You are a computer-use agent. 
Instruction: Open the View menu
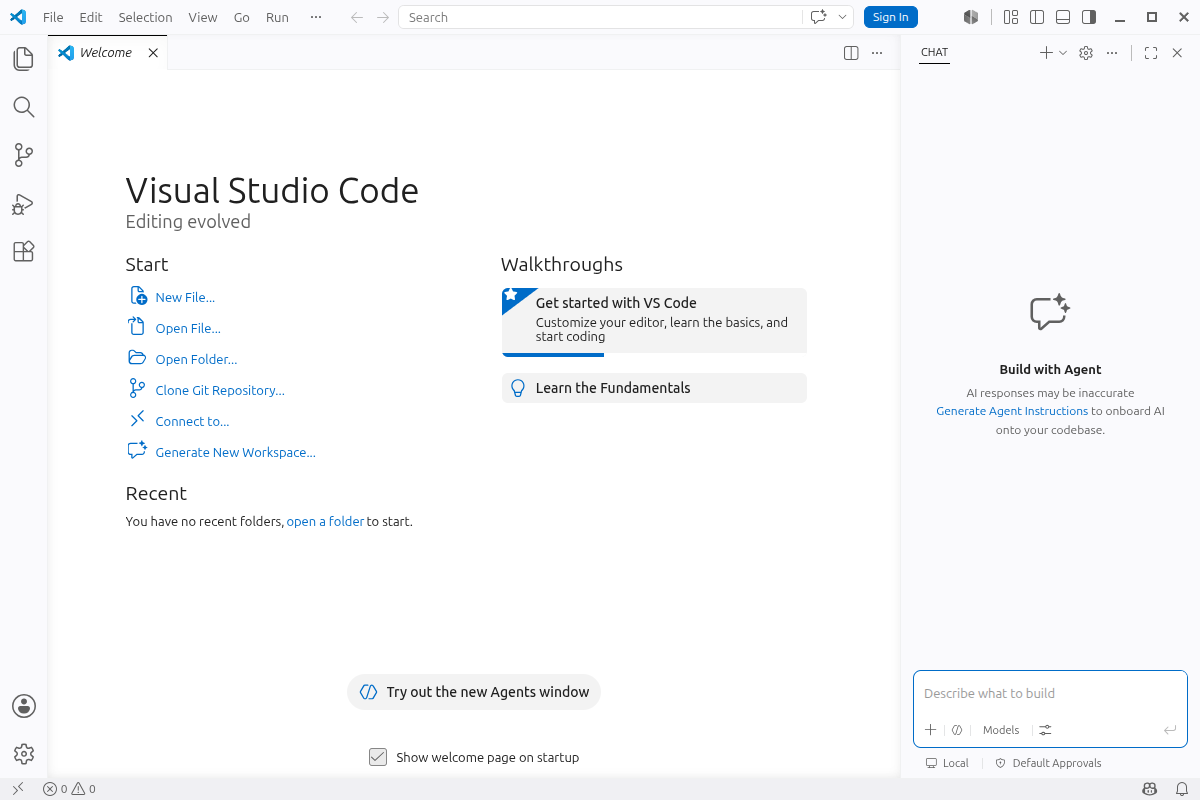pyautogui.click(x=203, y=17)
